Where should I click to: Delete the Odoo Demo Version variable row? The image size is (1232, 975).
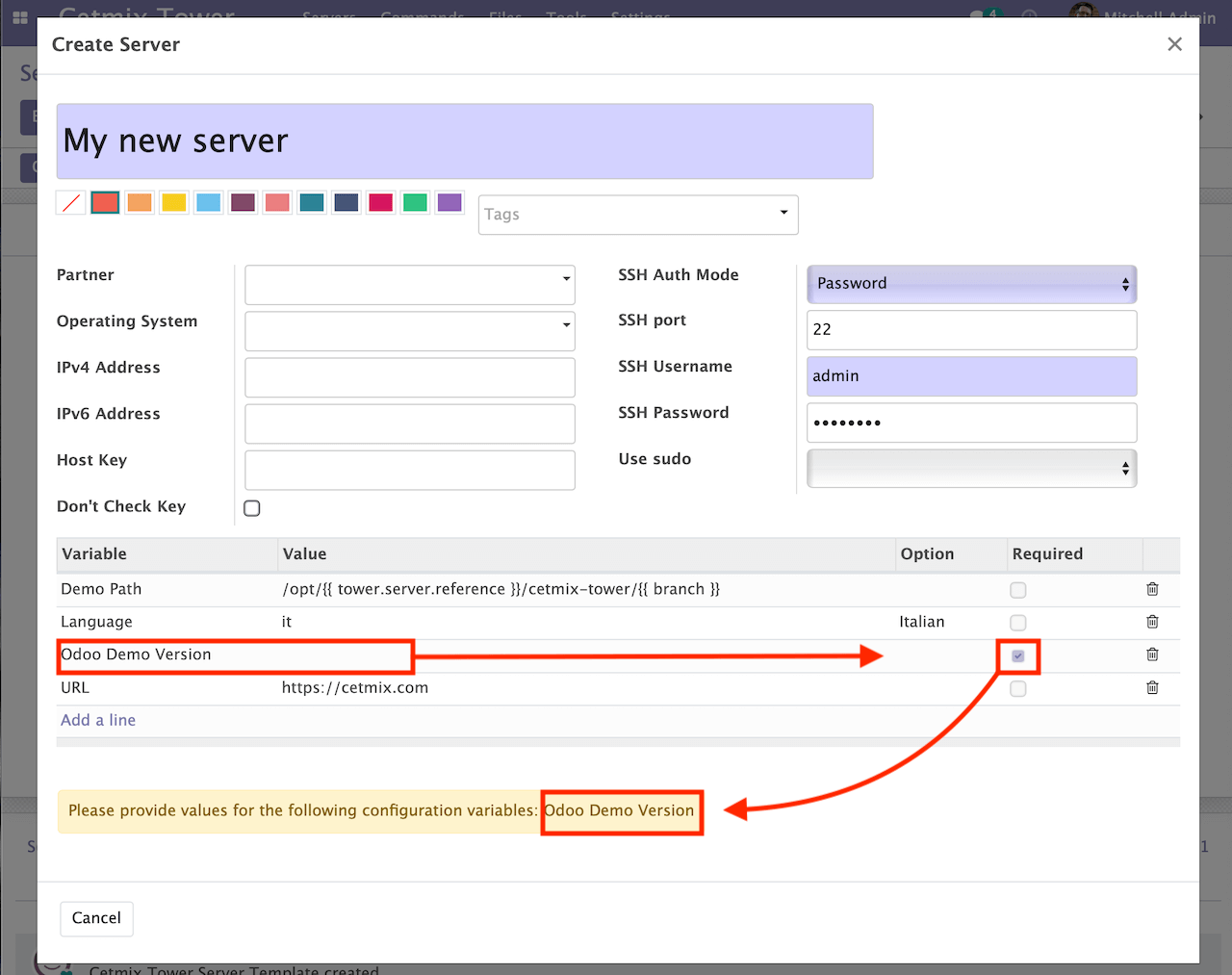[1152, 654]
